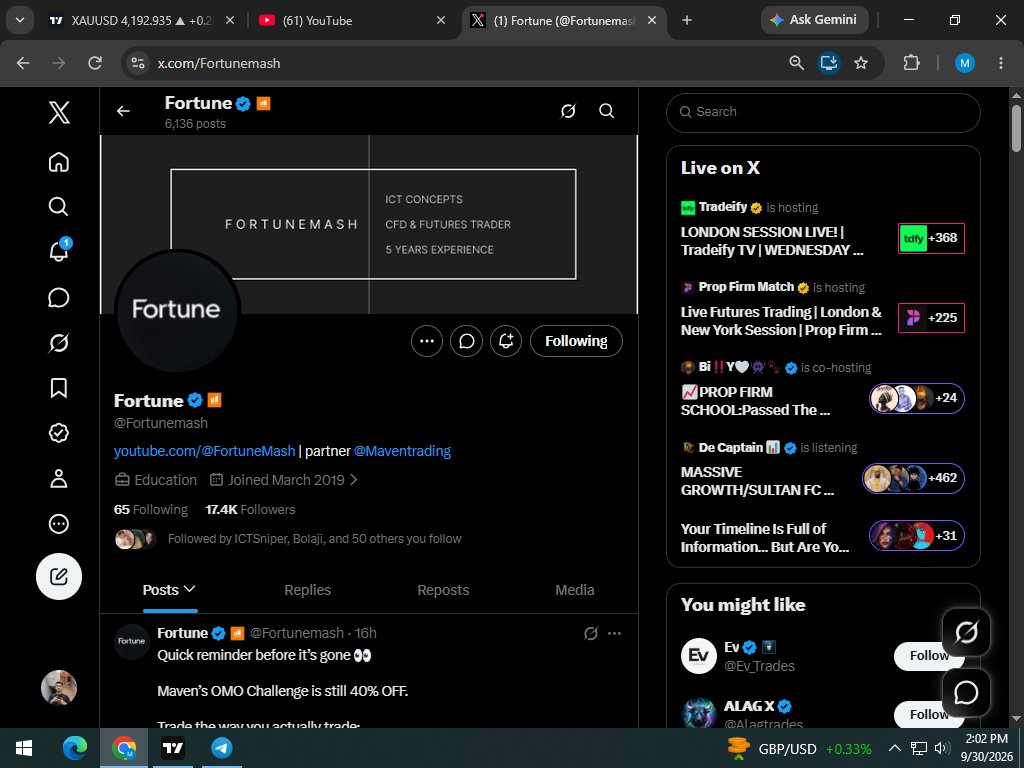Click Ask Gemini button
Viewport: 1024px width, 768px height.
tap(814, 20)
